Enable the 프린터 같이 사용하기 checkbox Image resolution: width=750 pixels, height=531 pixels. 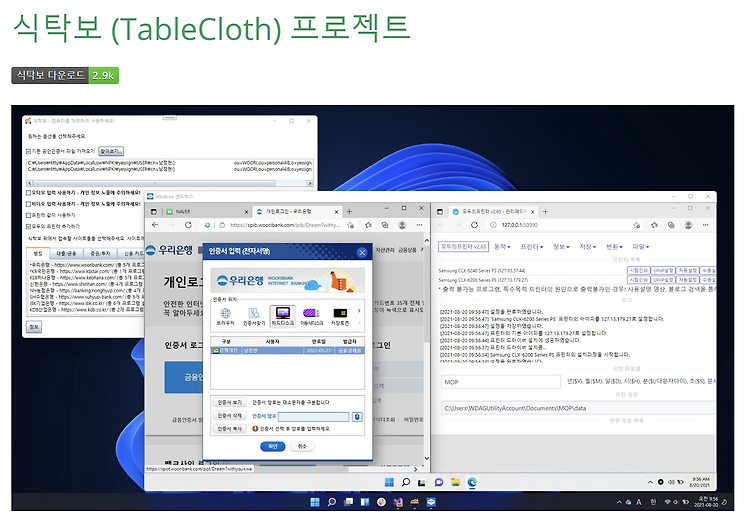click(29, 215)
